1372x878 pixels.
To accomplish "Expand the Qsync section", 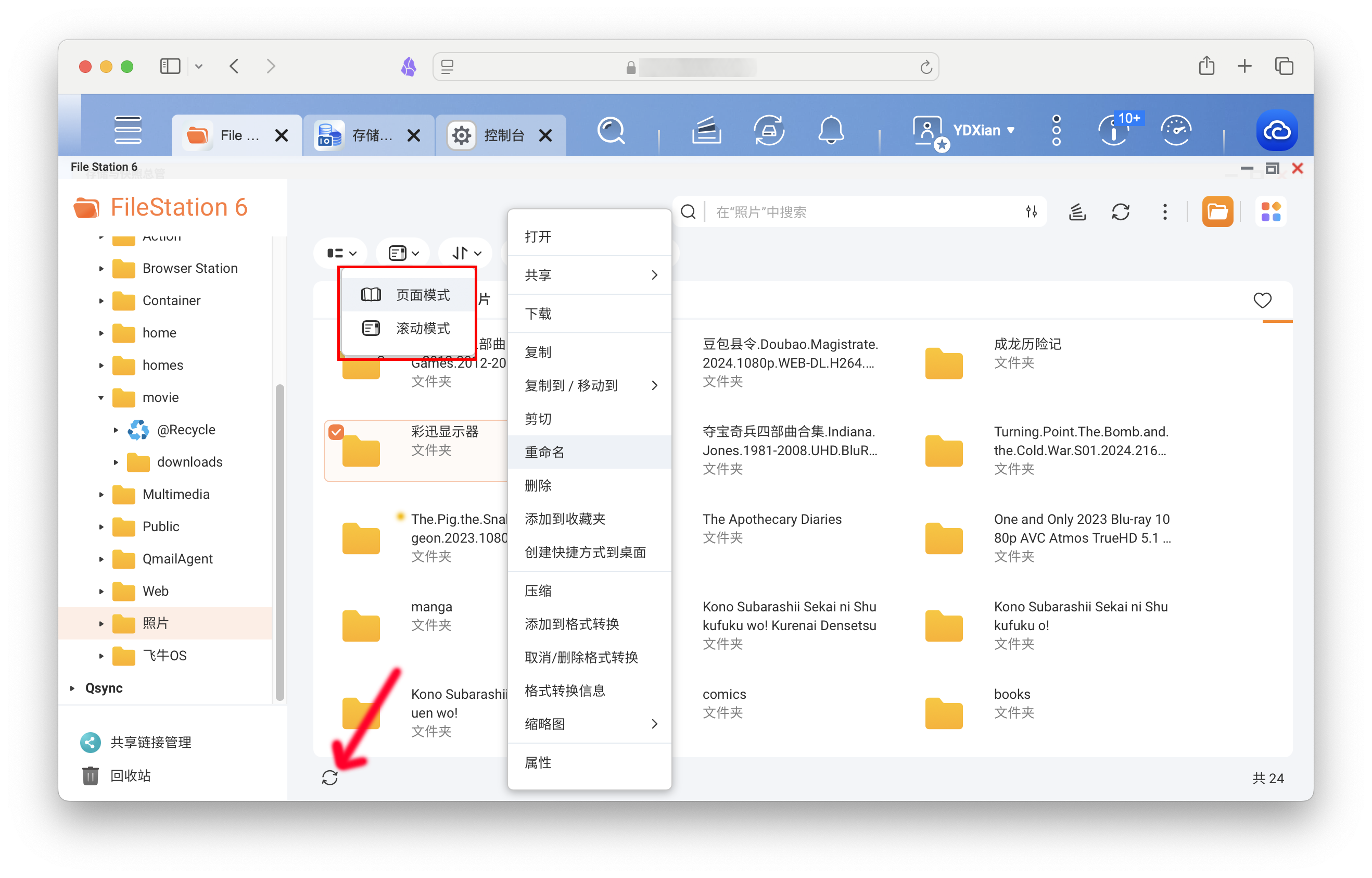I will pos(72,688).
